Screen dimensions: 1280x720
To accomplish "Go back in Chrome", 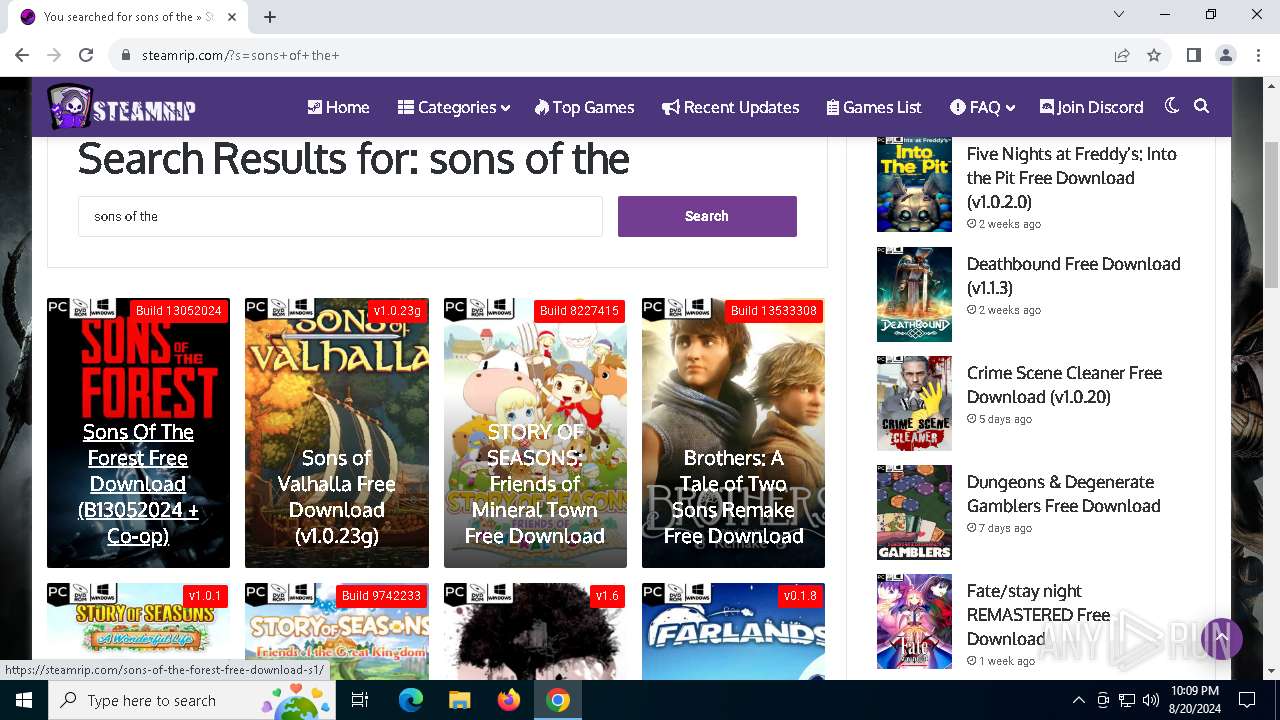I will [22, 55].
